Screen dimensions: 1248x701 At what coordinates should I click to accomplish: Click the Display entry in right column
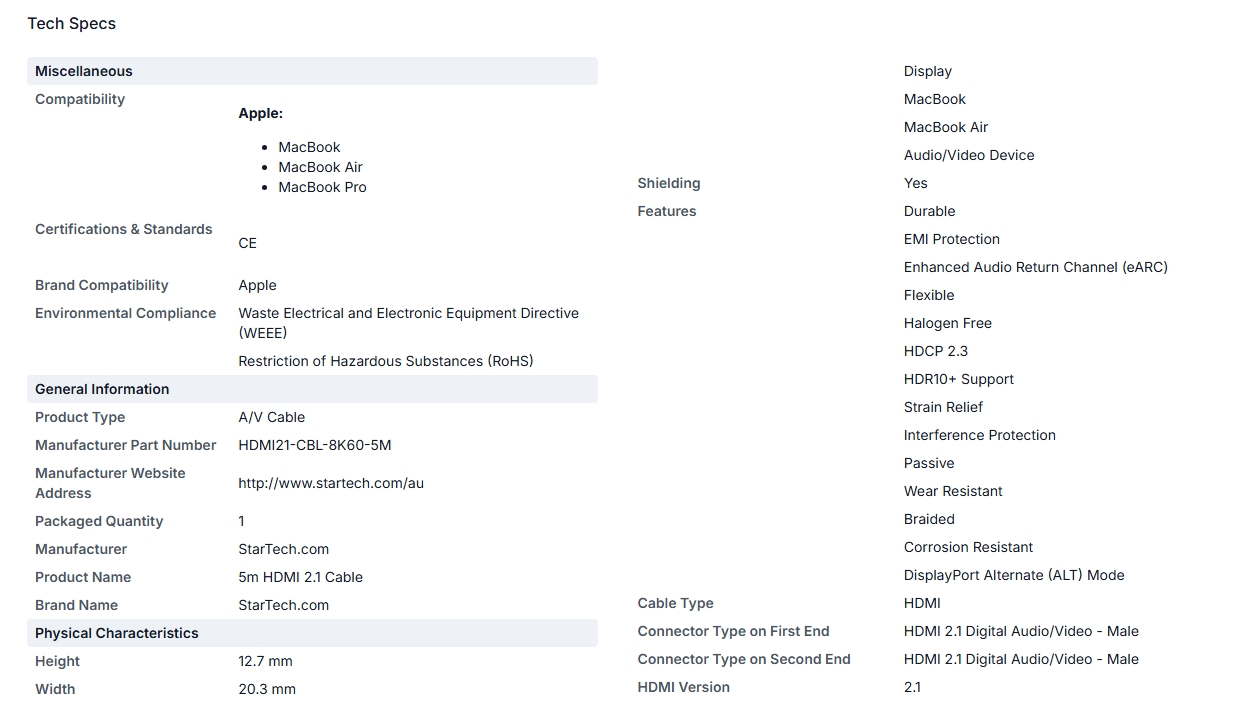(x=928, y=71)
